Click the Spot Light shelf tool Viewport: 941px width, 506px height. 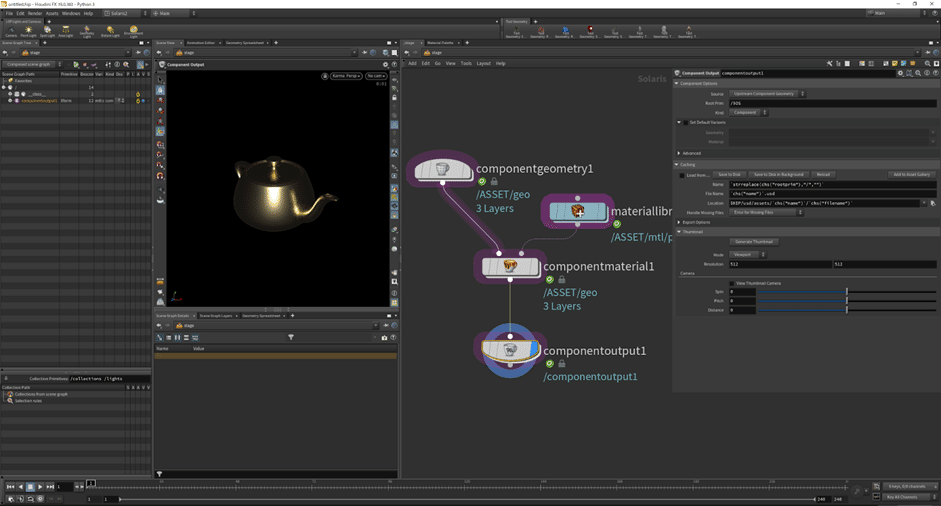[47, 31]
